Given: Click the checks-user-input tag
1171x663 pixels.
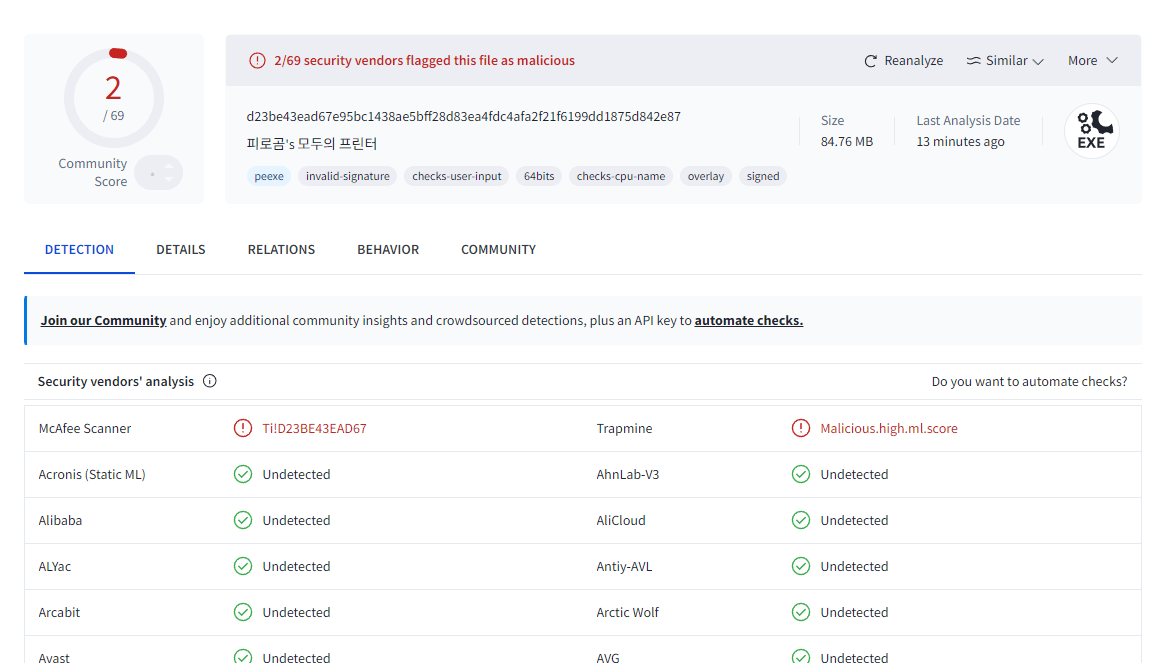Looking at the screenshot, I should [457, 177].
